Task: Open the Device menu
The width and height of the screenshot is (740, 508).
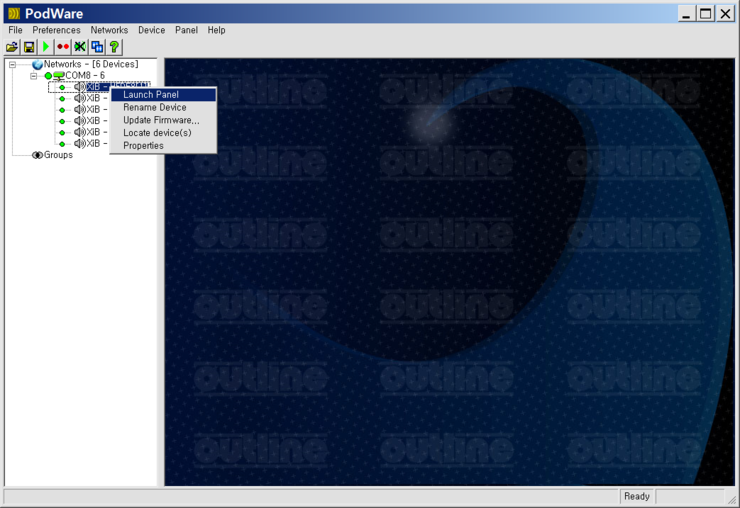Action: (151, 30)
